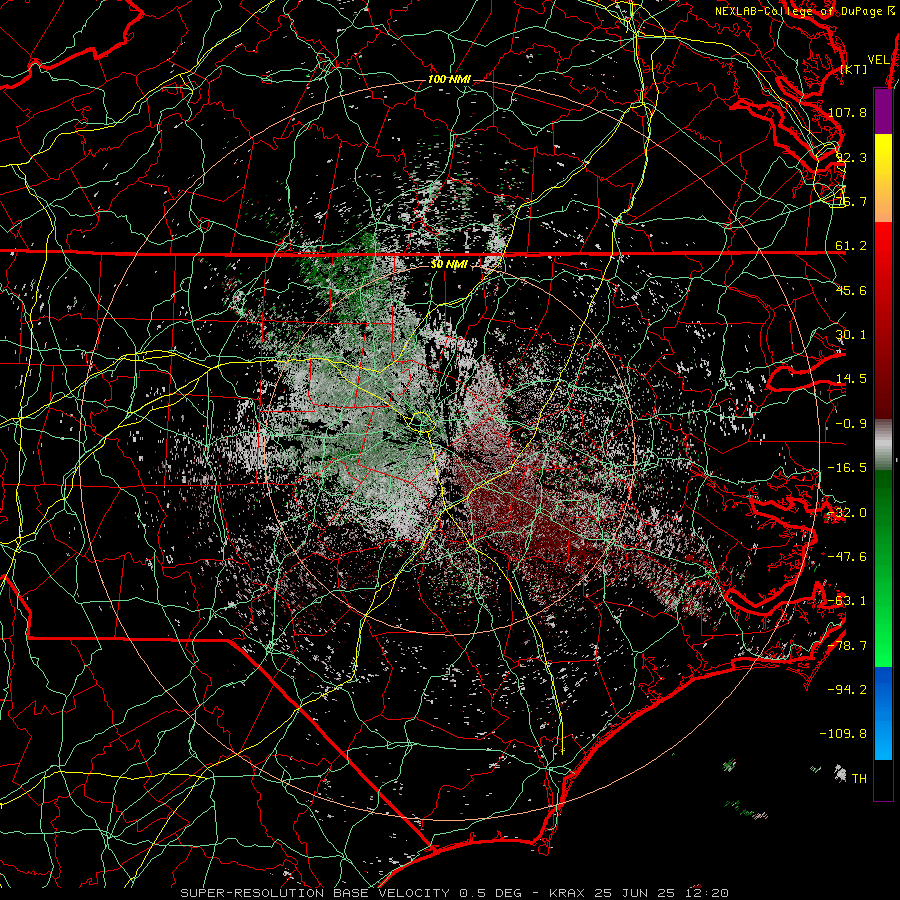The height and width of the screenshot is (900, 900).
Task: Click the 45.6 legend value
Action: [851, 290]
